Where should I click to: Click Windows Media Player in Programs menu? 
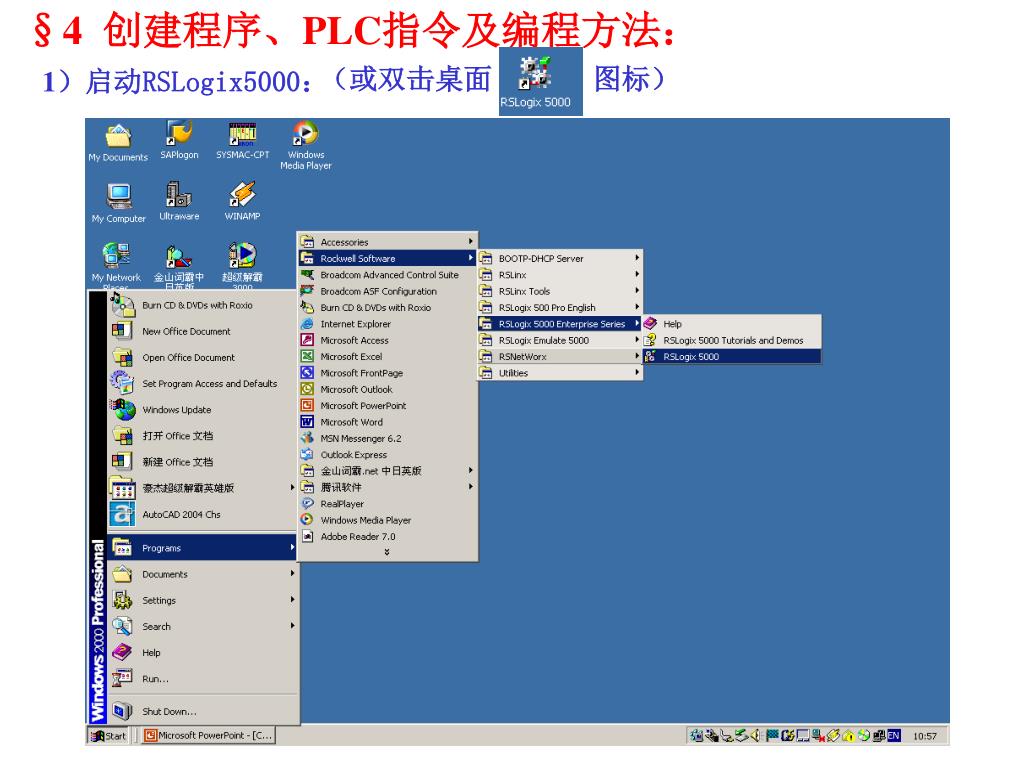point(387,520)
